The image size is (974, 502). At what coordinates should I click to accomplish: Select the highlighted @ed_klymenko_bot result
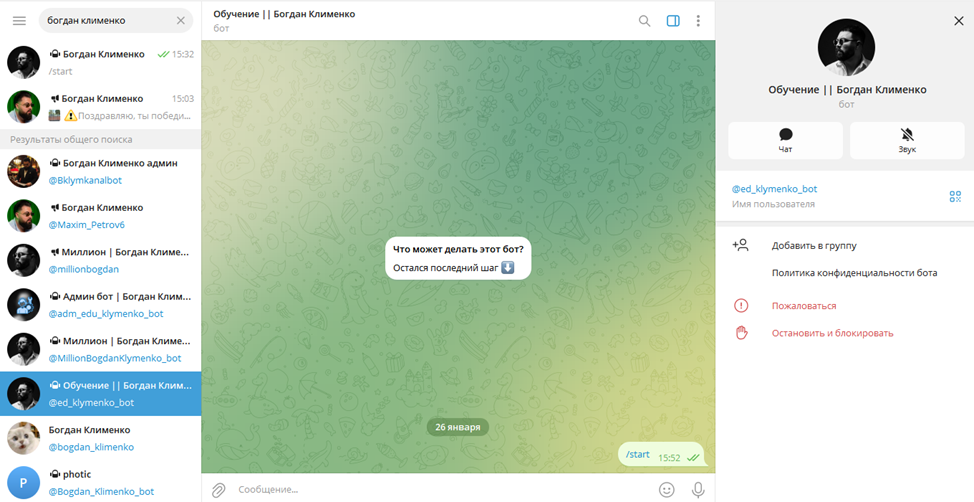coord(101,394)
